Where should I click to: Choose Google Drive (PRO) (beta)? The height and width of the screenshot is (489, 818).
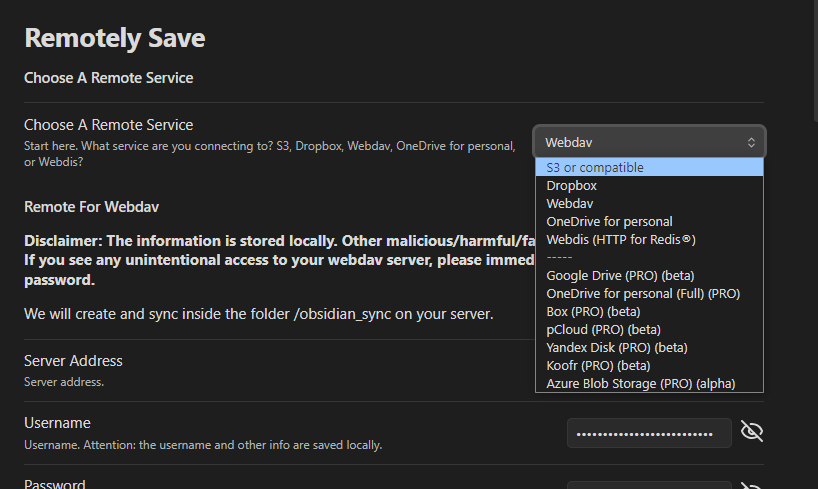coord(649,276)
